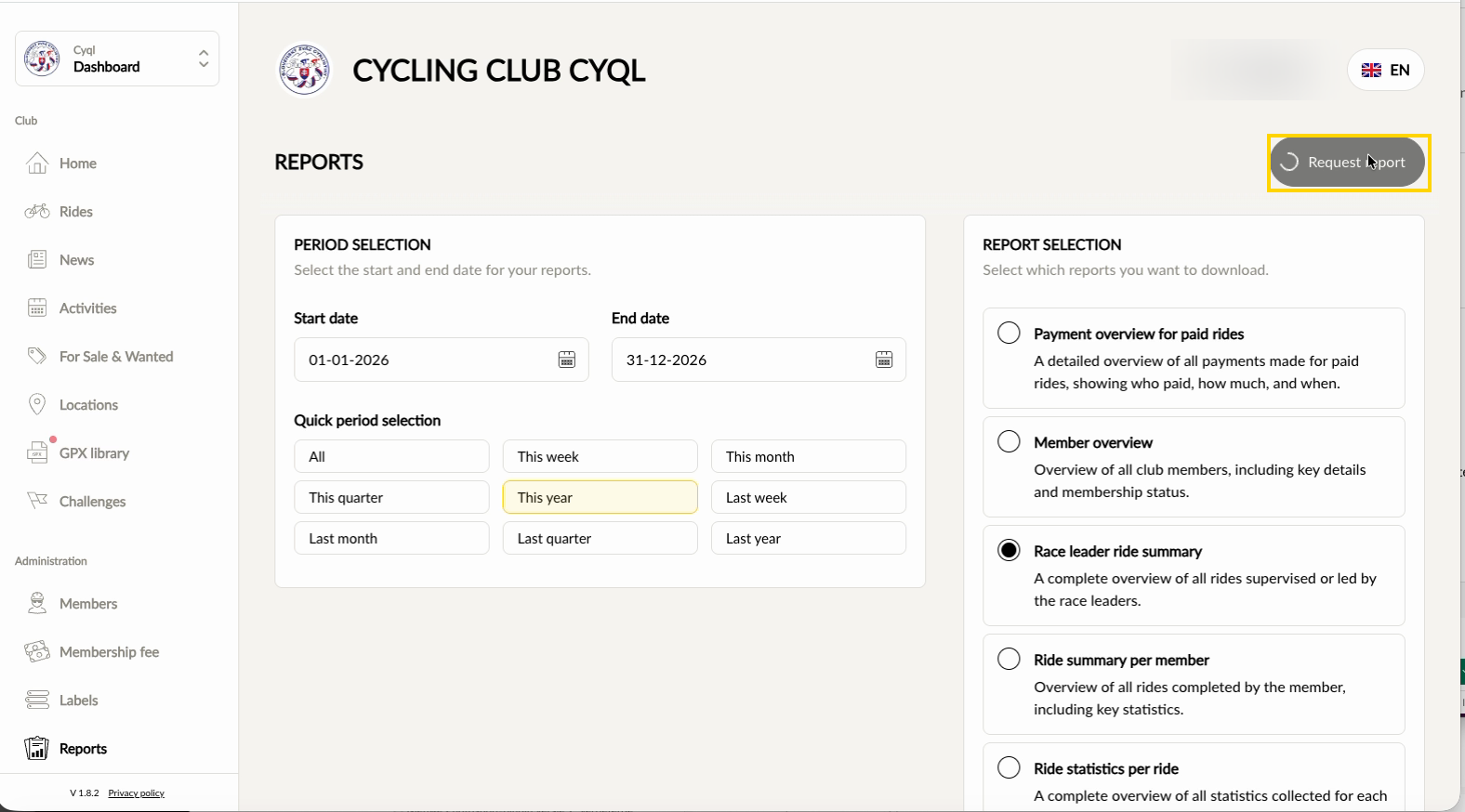Click the Rides bicycle icon

pos(37,212)
